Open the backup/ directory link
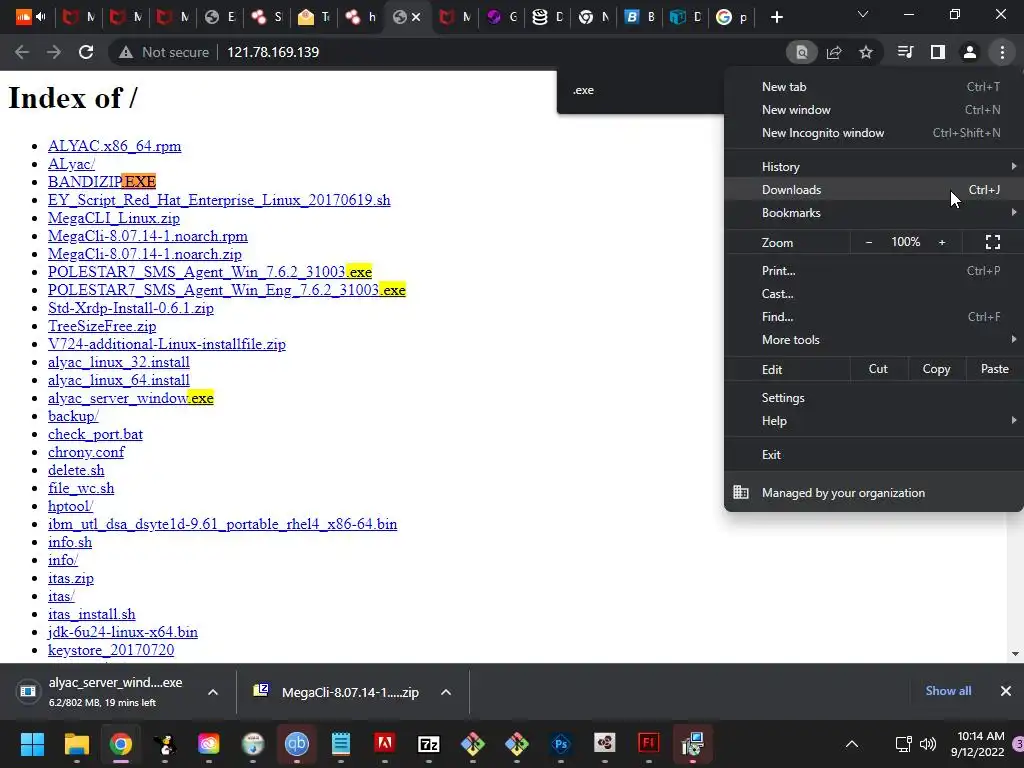The image size is (1024, 768). pyautogui.click(x=73, y=416)
